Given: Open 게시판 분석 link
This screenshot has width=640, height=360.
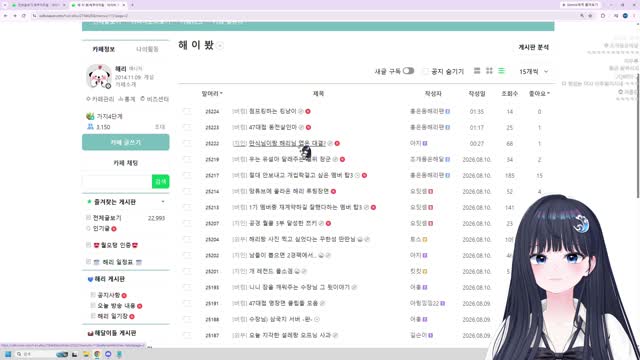Looking at the screenshot, I should click(x=533, y=47).
